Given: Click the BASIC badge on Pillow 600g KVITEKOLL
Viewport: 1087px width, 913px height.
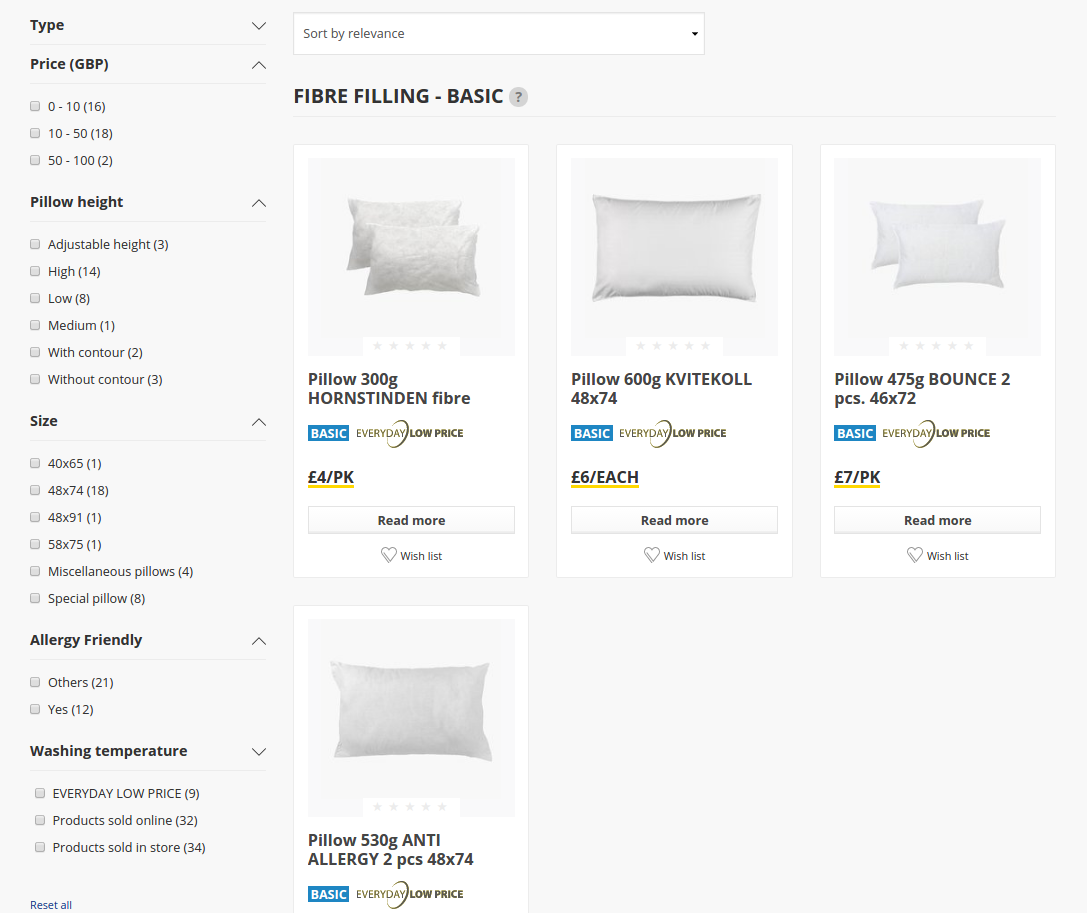Looking at the screenshot, I should point(592,433).
